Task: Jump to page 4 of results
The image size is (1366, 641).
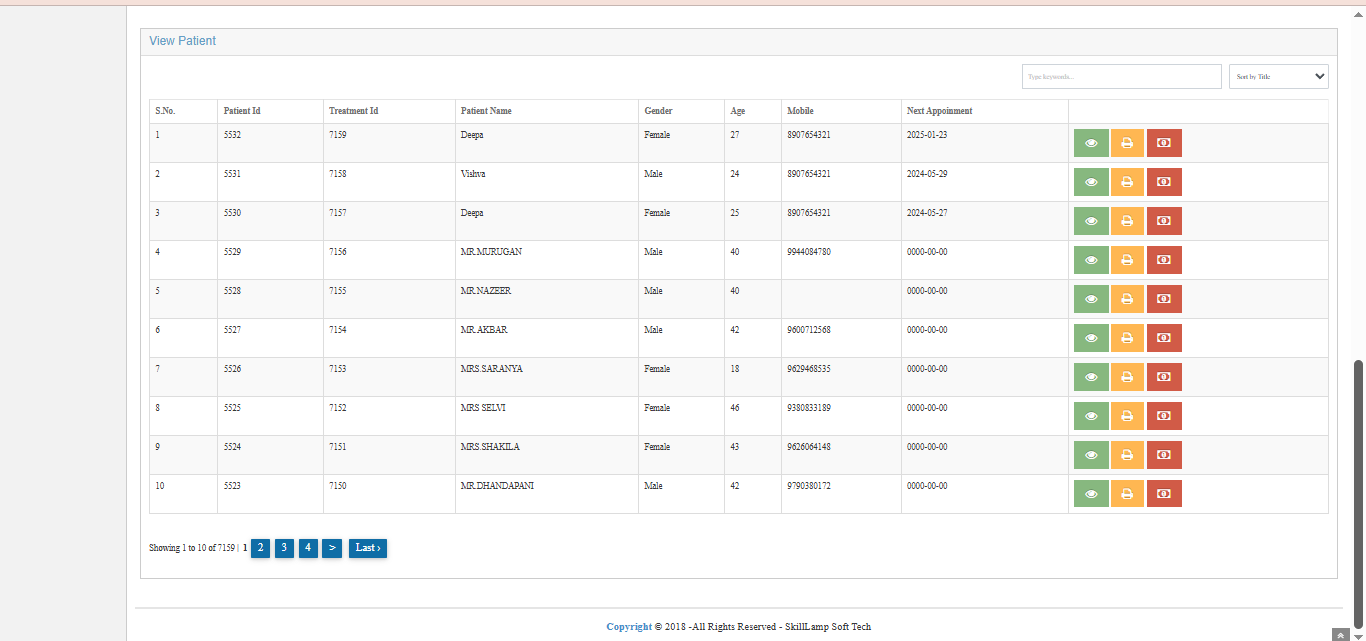Action: click(x=308, y=548)
